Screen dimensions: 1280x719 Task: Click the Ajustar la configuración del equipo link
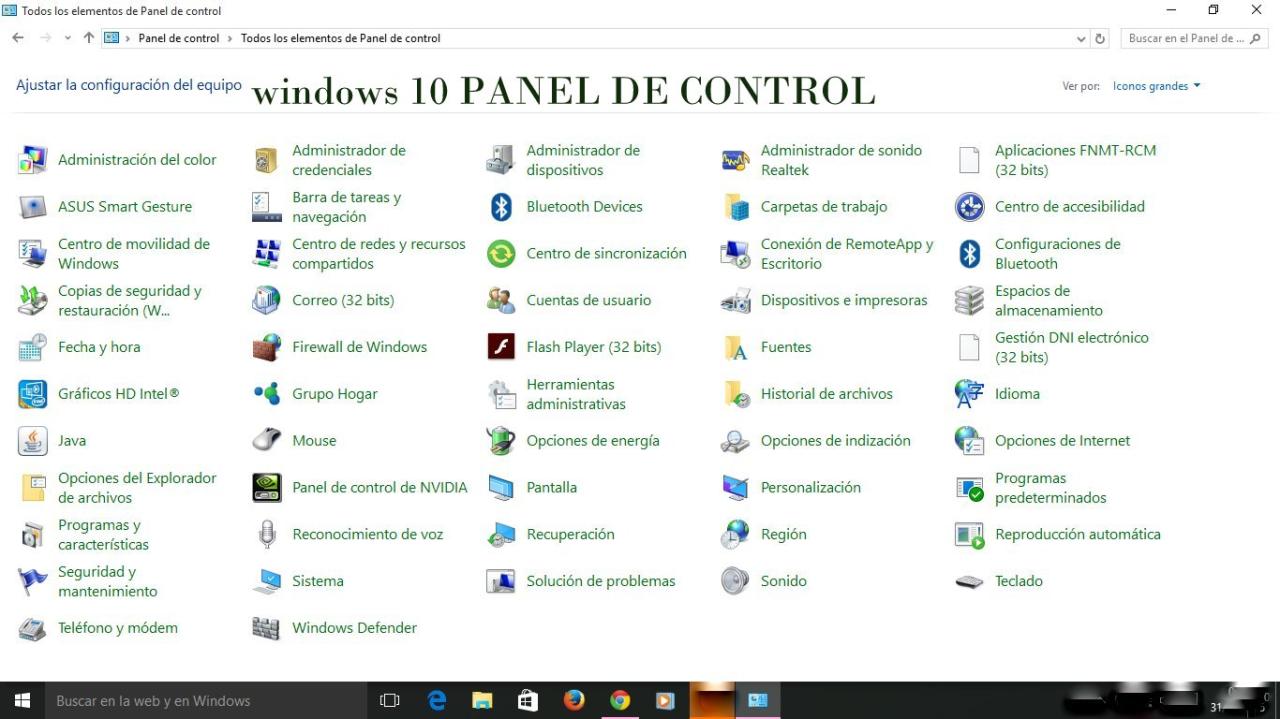tap(128, 85)
